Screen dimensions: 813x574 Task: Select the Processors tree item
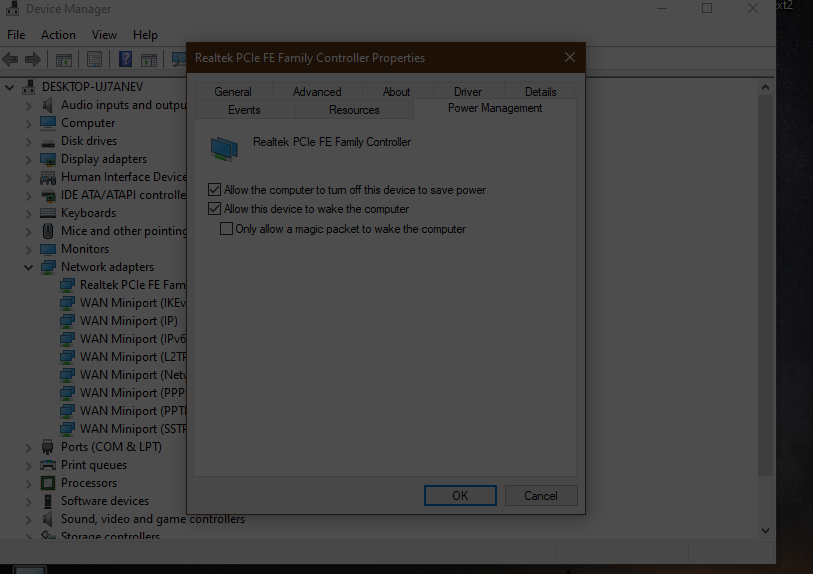(x=89, y=483)
